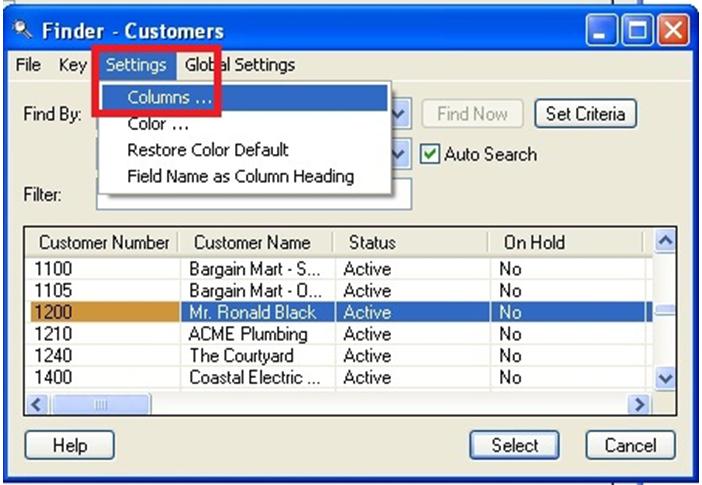Expand the second dropdown beside Auto Search
702x485 pixels.
[400, 154]
